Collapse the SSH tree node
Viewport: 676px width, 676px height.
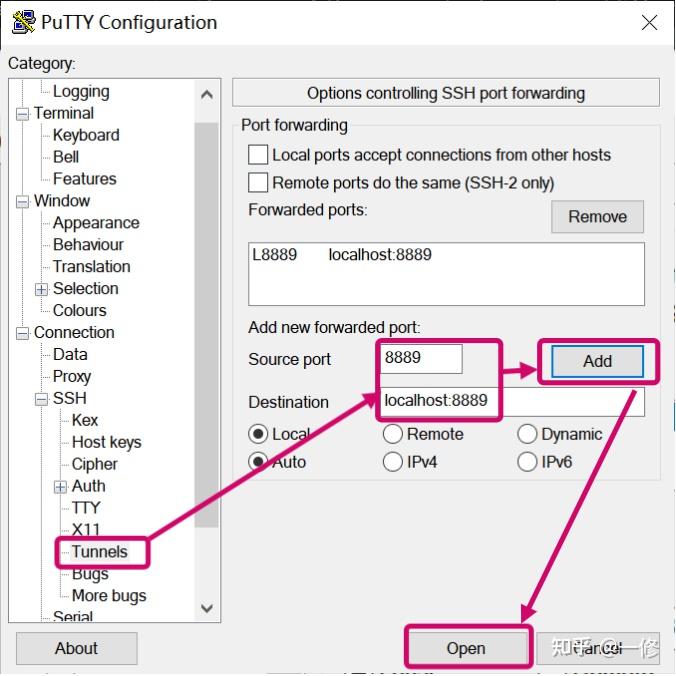tap(42, 399)
